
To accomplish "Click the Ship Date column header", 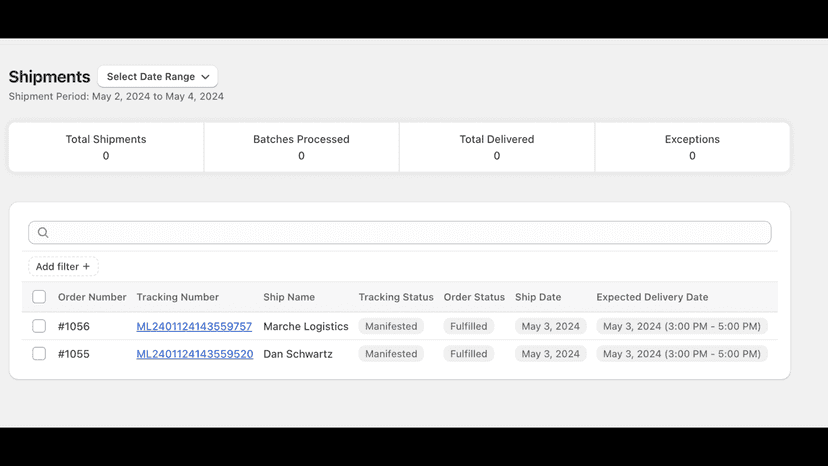I will pos(538,297).
